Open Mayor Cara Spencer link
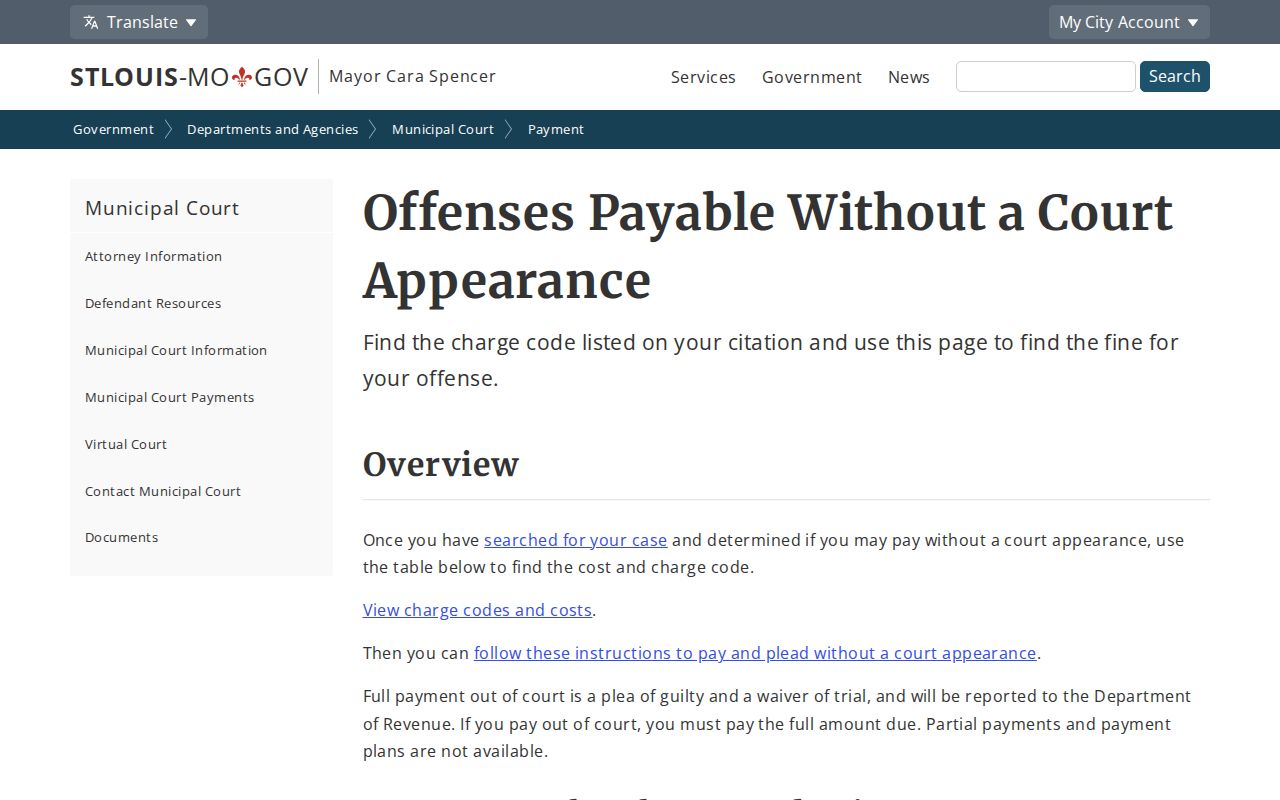This screenshot has height=800, width=1280. (x=412, y=76)
